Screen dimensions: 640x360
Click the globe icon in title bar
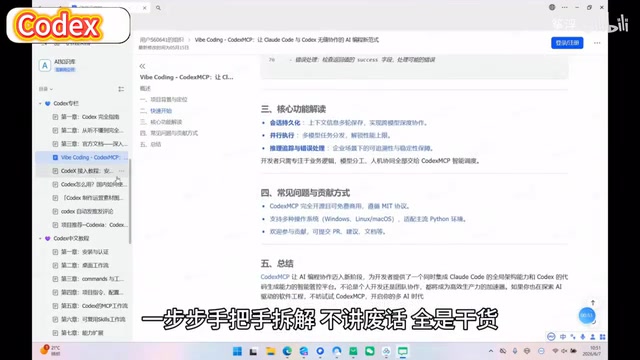(552, 7)
